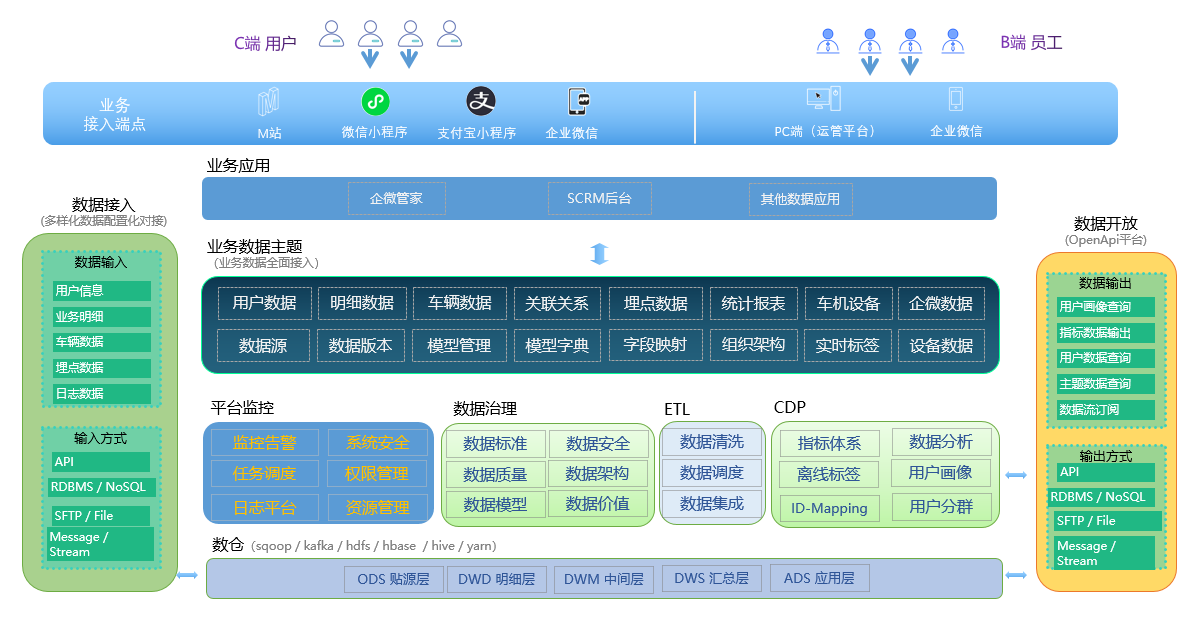Click the 支付宝小程序 icon
Viewport: 1202px width, 618px height.
(481, 101)
